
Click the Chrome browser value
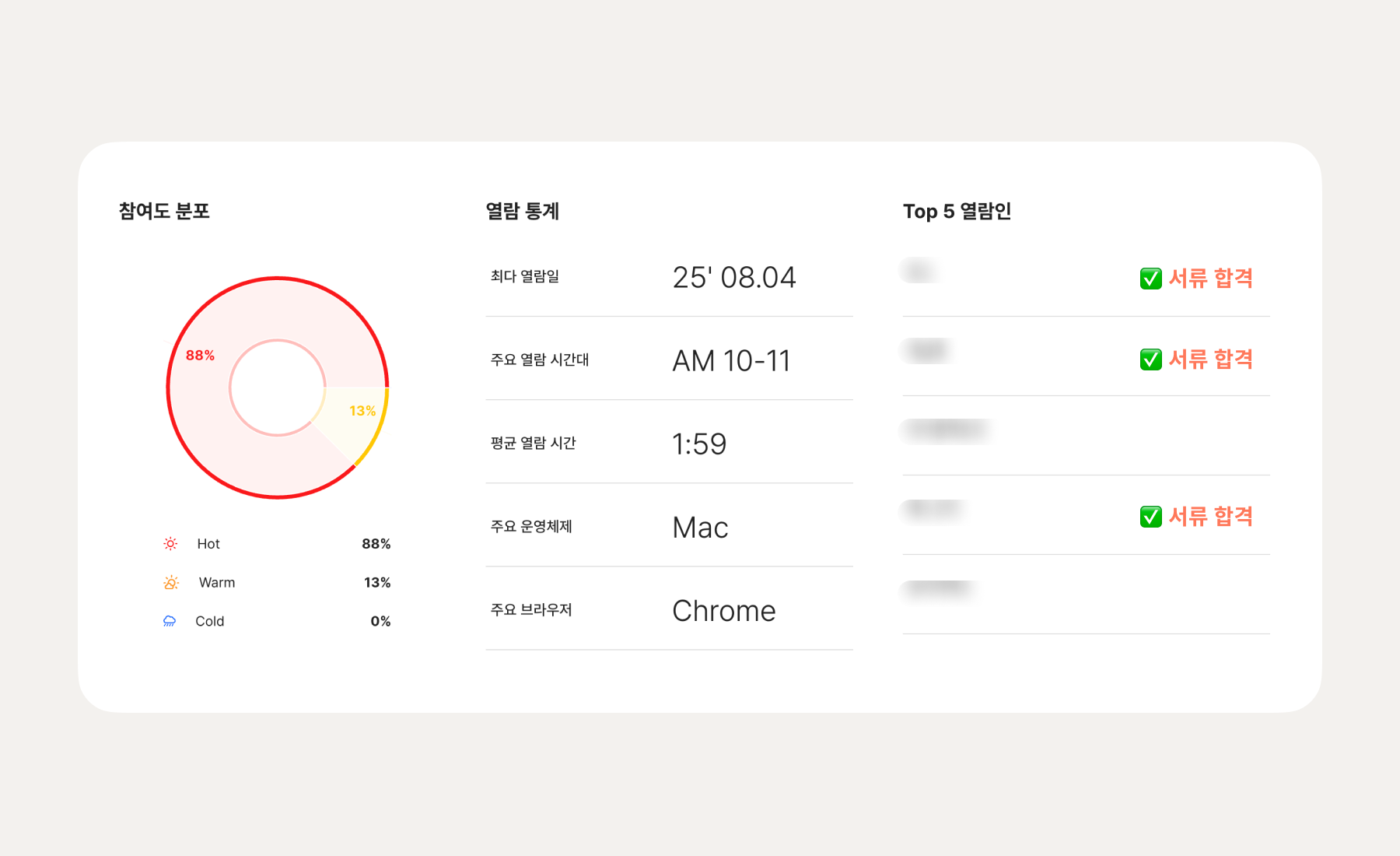(724, 611)
